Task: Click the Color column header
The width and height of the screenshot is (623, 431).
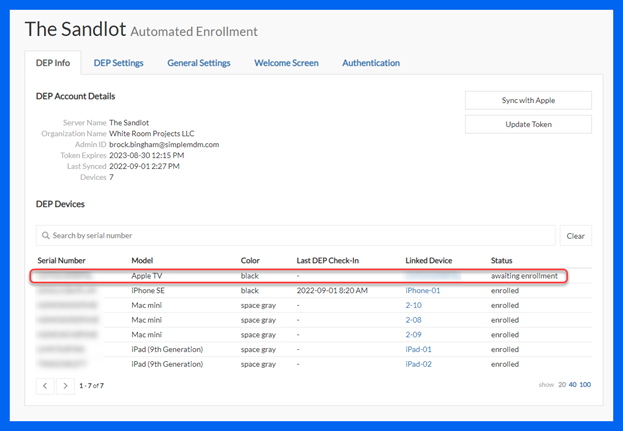Action: click(250, 261)
